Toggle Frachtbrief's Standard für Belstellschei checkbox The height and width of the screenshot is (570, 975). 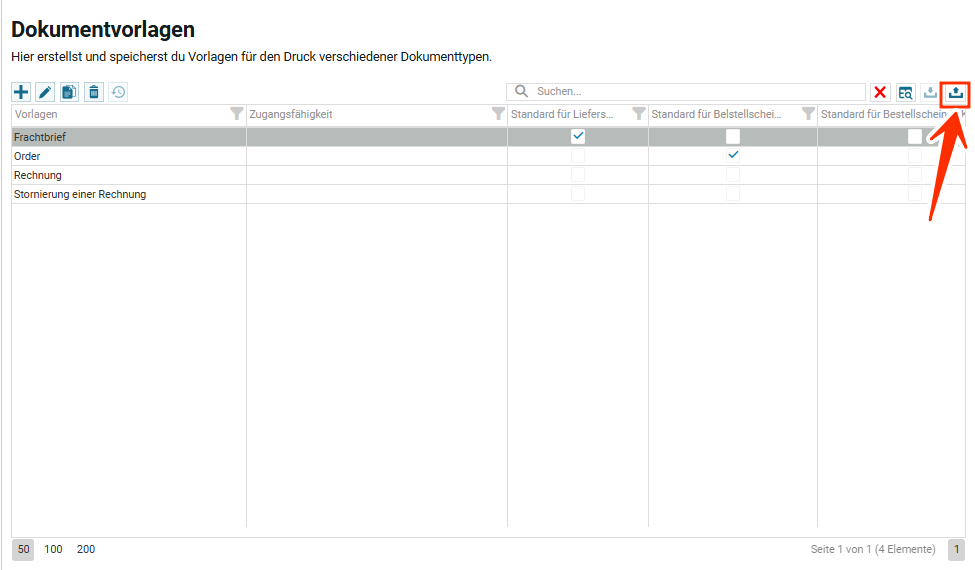(x=733, y=137)
